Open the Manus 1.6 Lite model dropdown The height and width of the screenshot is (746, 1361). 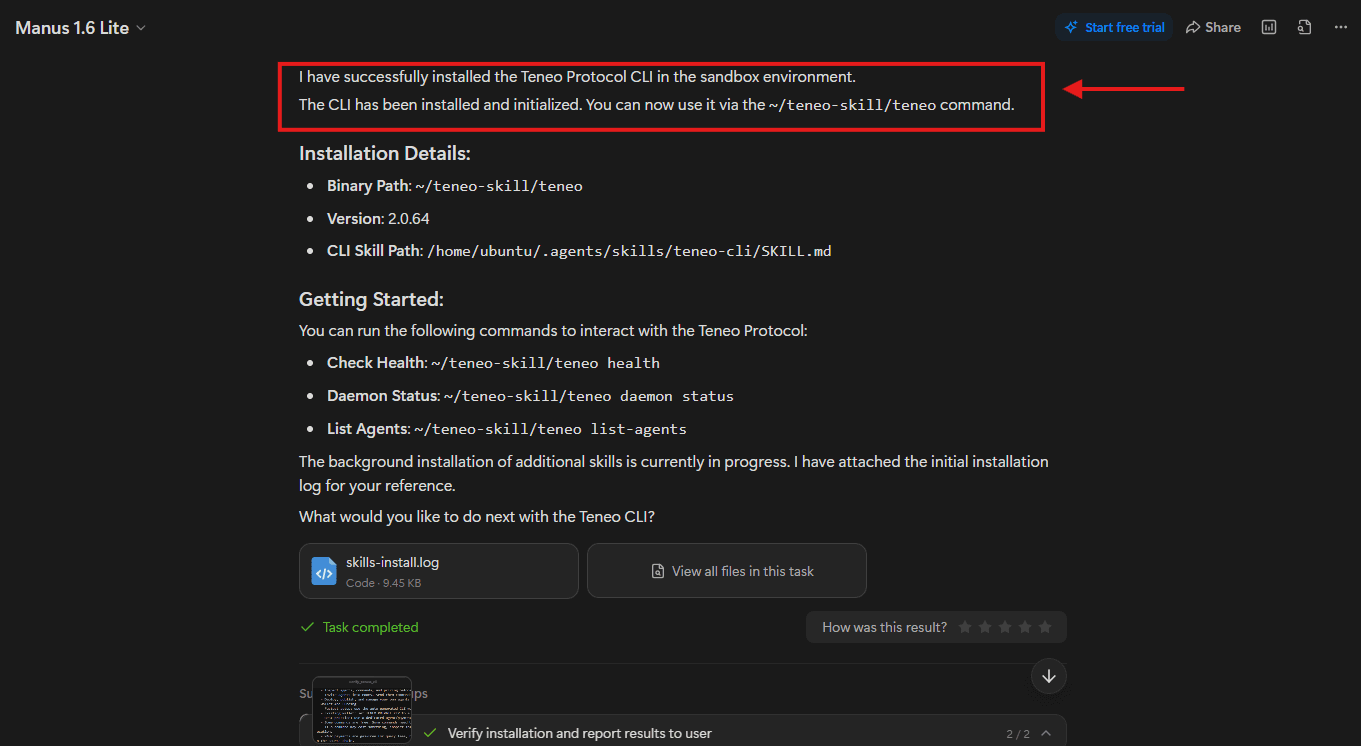coord(80,28)
